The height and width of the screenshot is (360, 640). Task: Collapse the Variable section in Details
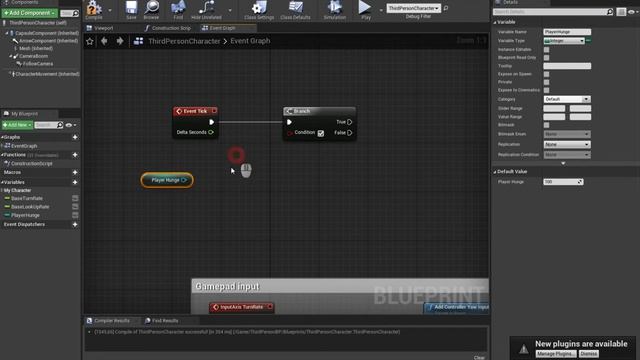(x=495, y=22)
